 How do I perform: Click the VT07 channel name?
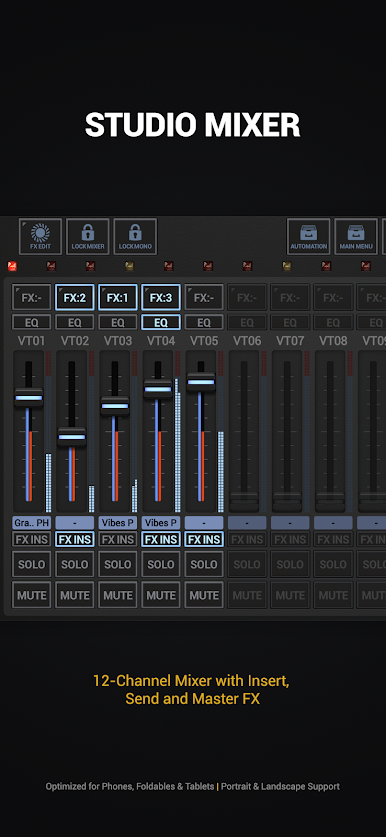pos(290,341)
